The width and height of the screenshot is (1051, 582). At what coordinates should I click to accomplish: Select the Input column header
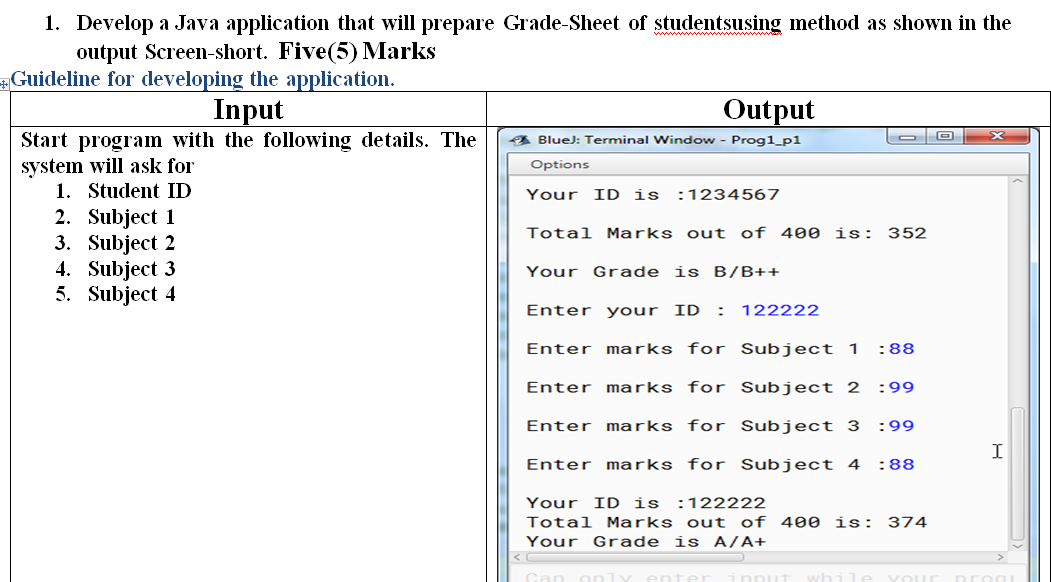click(247, 109)
